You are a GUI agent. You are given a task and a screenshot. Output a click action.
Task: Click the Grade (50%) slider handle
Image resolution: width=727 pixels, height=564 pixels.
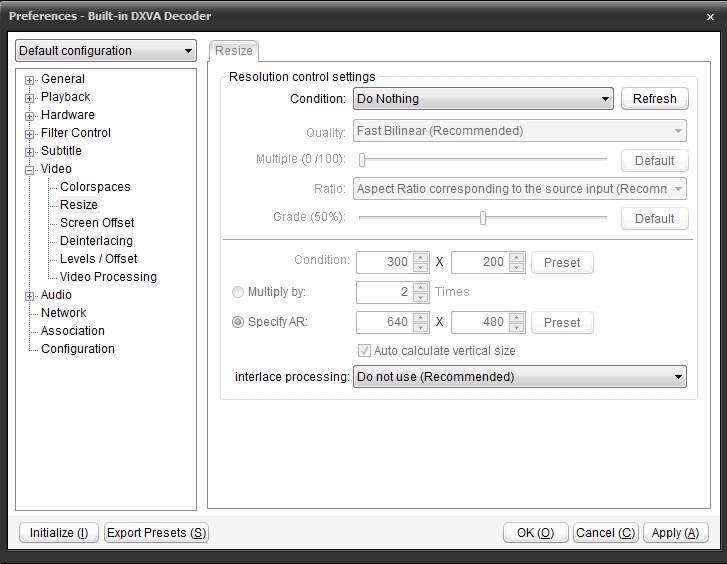coord(483,218)
